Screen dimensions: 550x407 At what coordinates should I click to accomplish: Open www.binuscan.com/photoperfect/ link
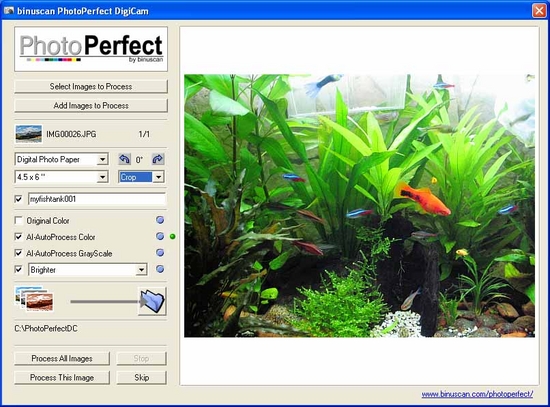(x=477, y=394)
